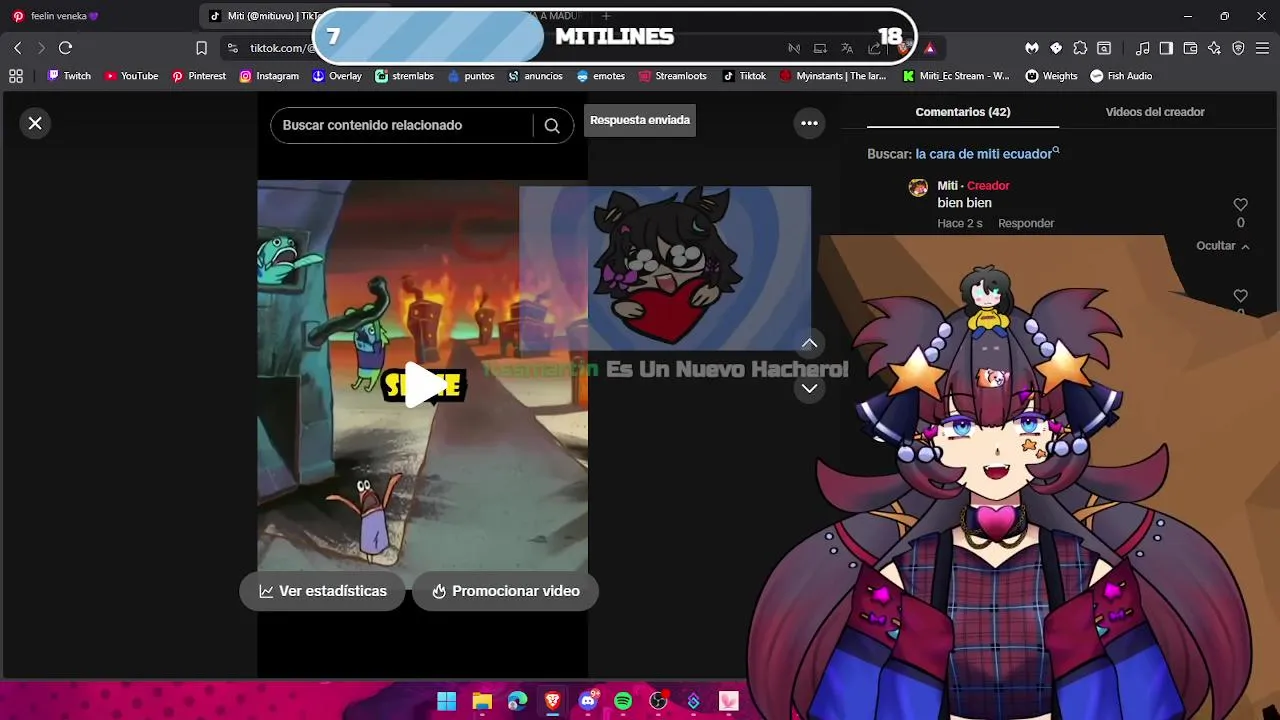Open the bookmarks apps grid icon

[x=16, y=76]
